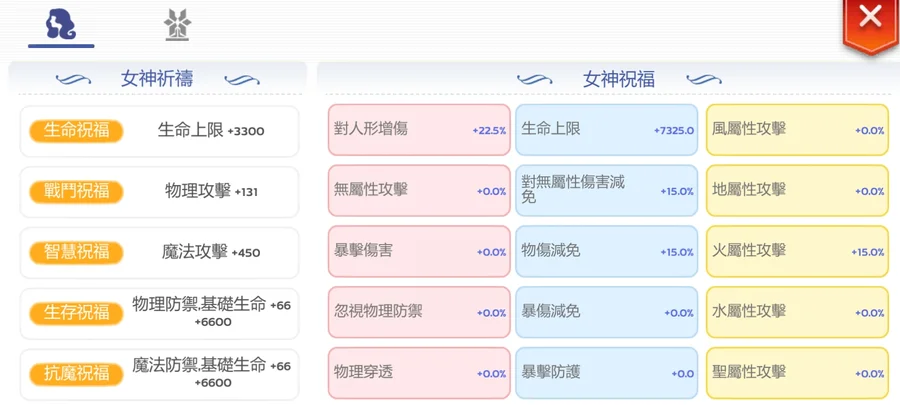Tap the 智慧祝福 orange label
Screen dimensions: 900x405
coord(76,252)
